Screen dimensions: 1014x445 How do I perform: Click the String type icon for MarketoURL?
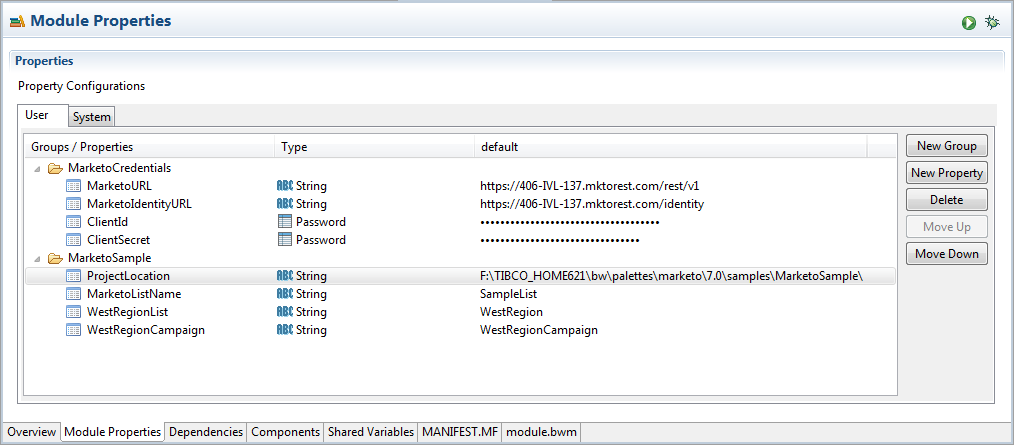(285, 186)
